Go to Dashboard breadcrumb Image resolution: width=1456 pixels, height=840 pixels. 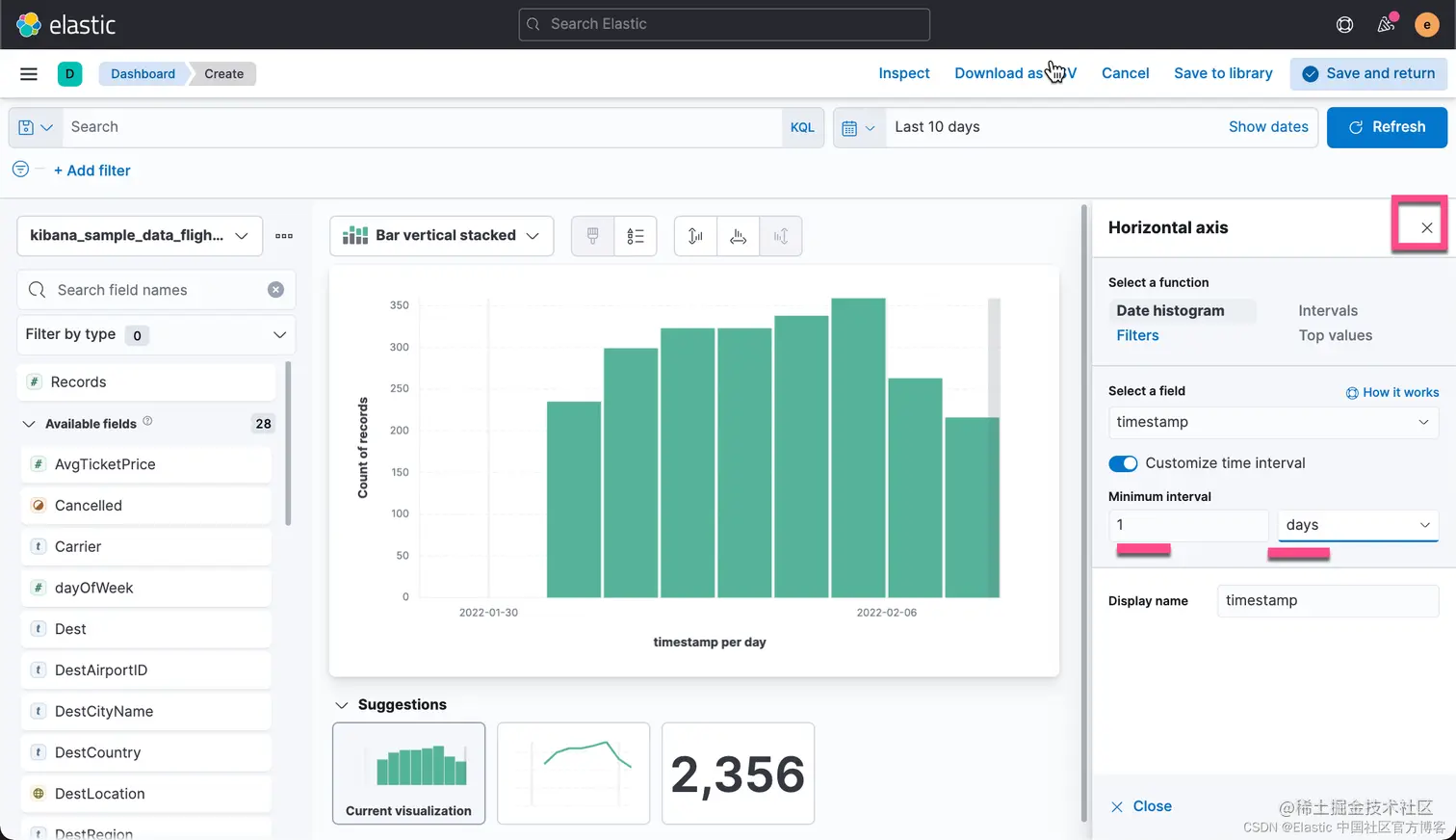143,73
